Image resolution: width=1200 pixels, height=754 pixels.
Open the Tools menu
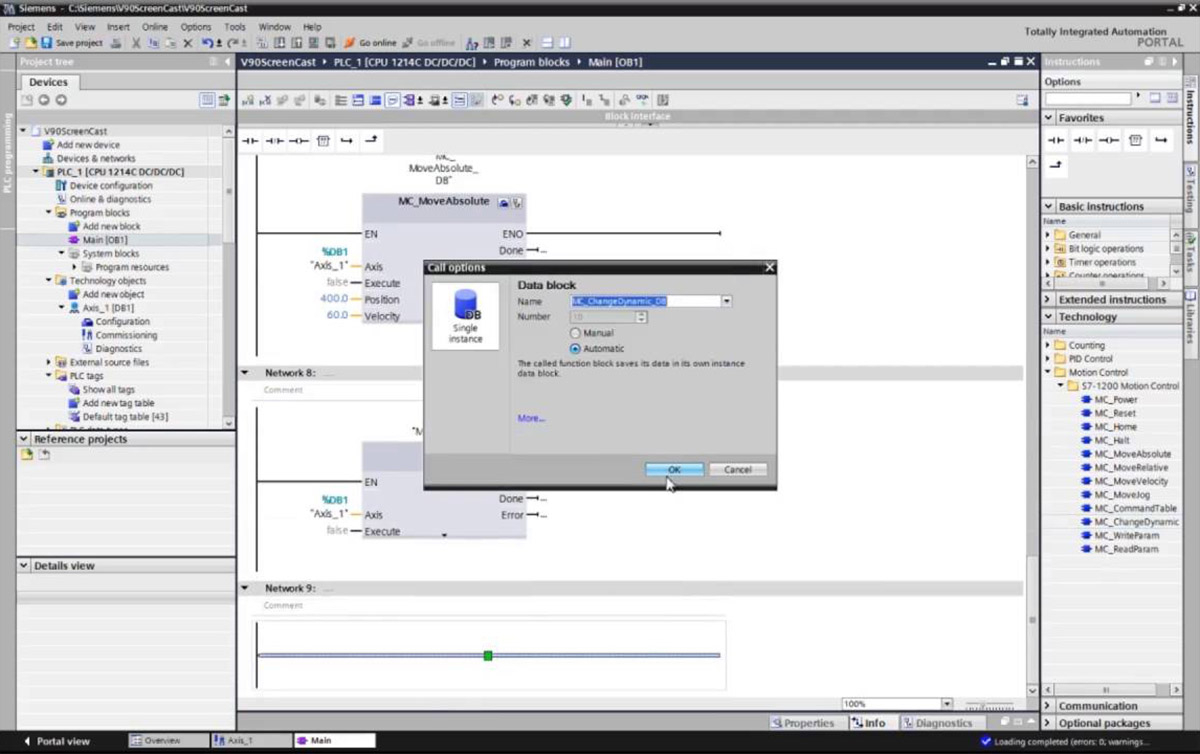235,27
